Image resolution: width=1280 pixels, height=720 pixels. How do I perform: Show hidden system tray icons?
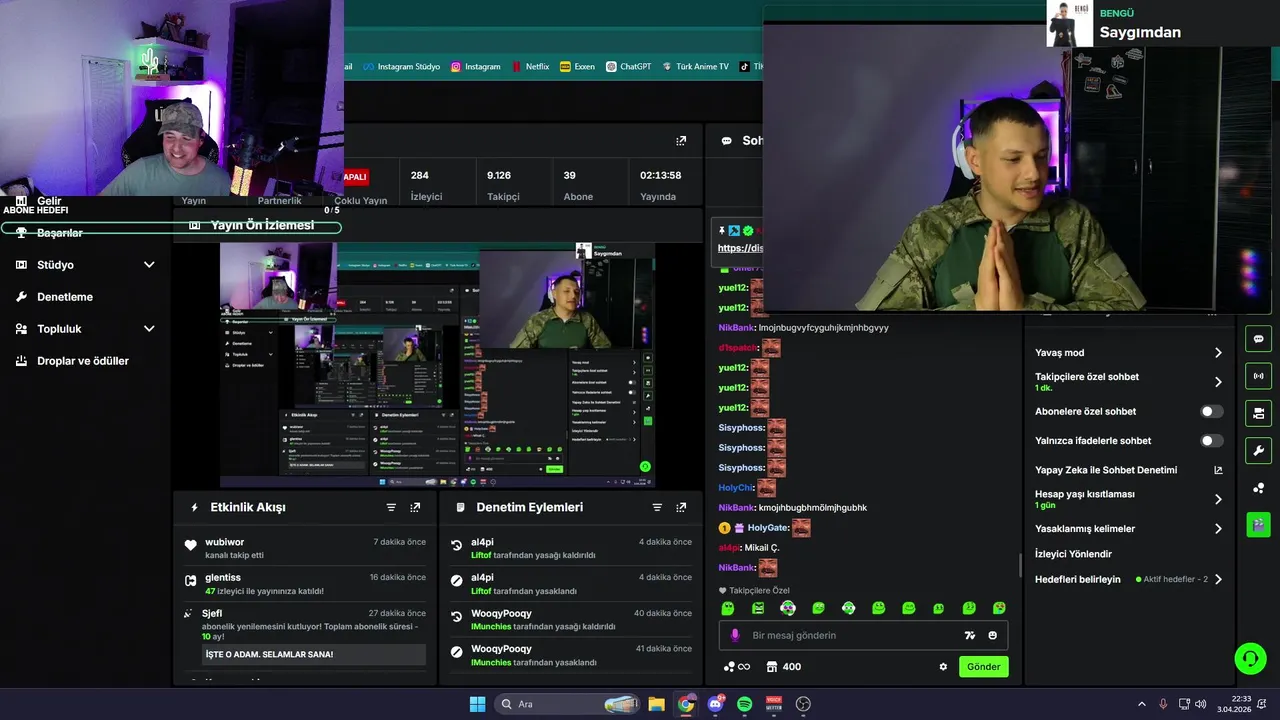tap(1141, 704)
